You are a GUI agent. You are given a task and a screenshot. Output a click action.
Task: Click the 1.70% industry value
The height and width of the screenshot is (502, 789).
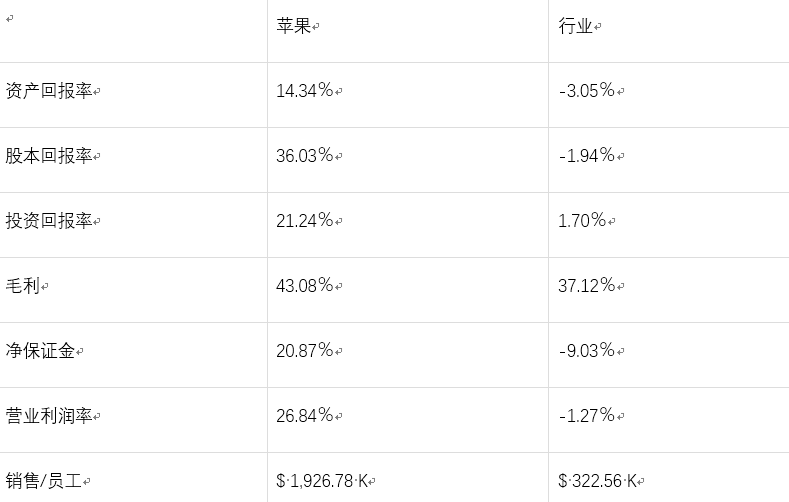(582, 221)
